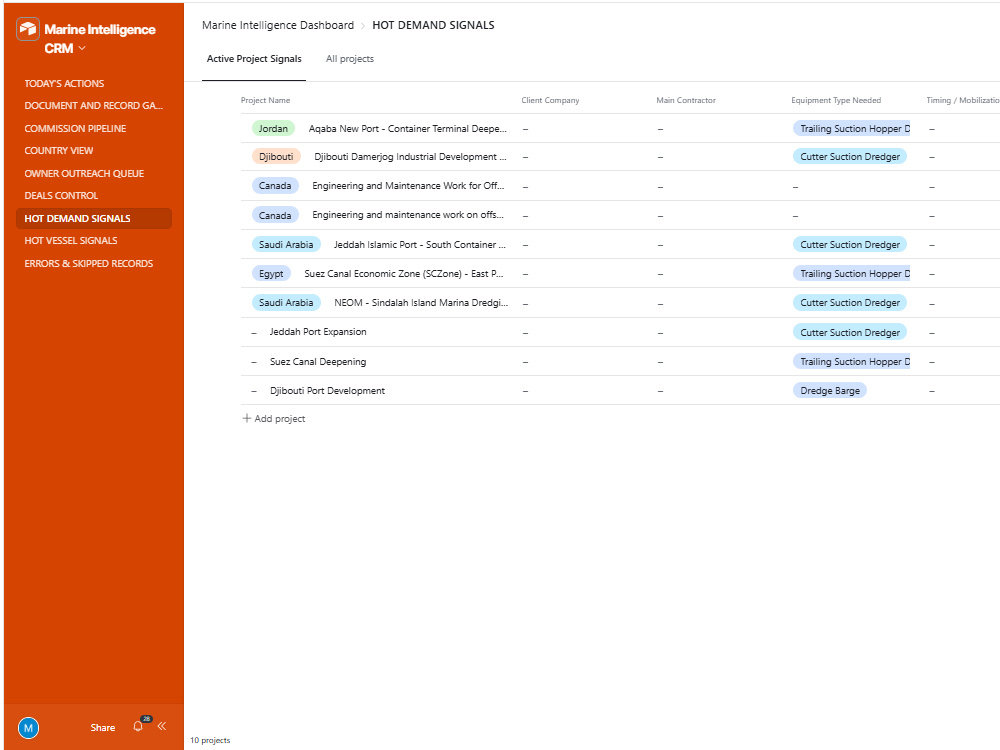
Task: Open the user avatar M
Action: pos(29,728)
